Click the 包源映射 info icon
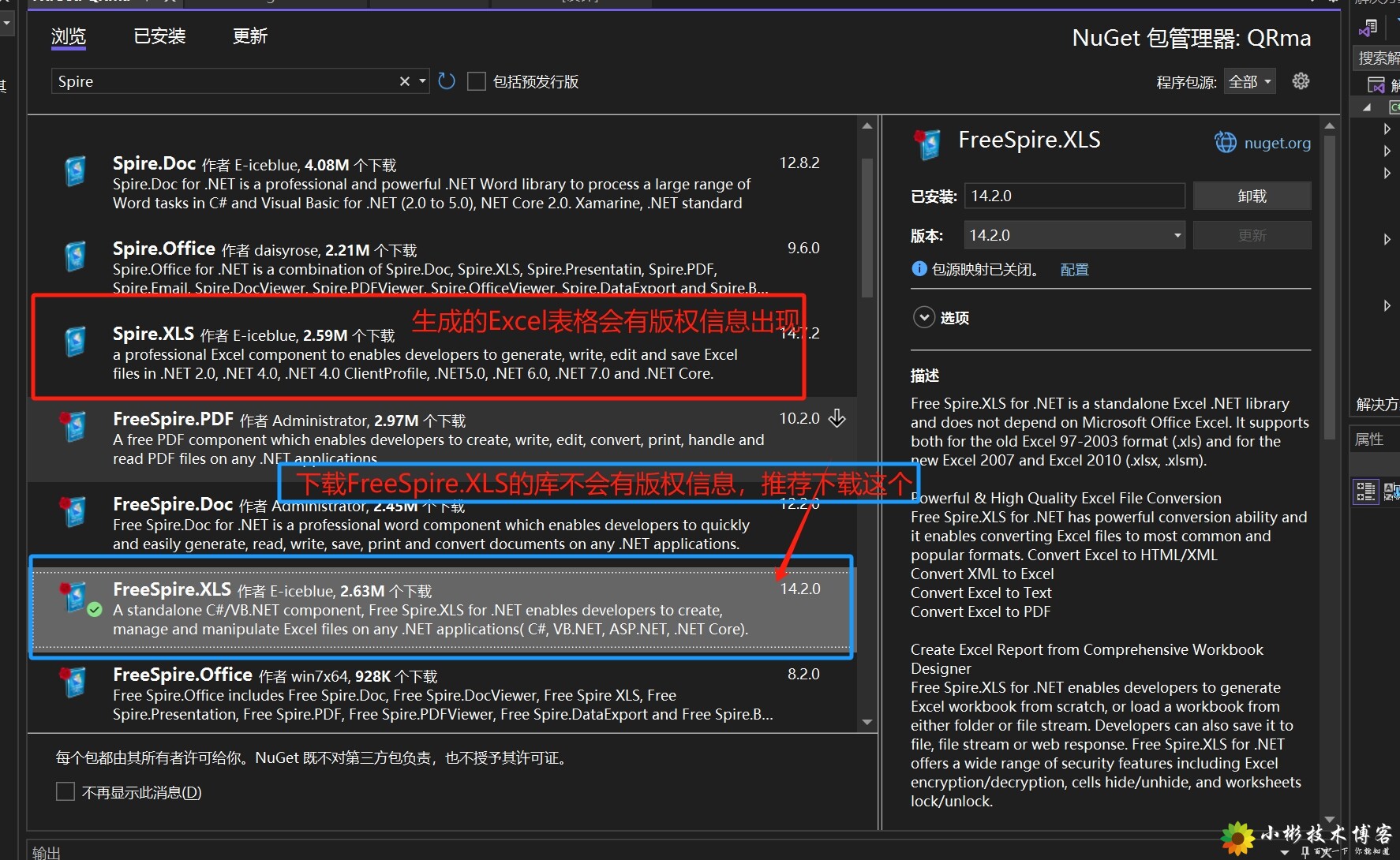This screenshot has height=860, width=1400. pyautogui.click(x=919, y=269)
